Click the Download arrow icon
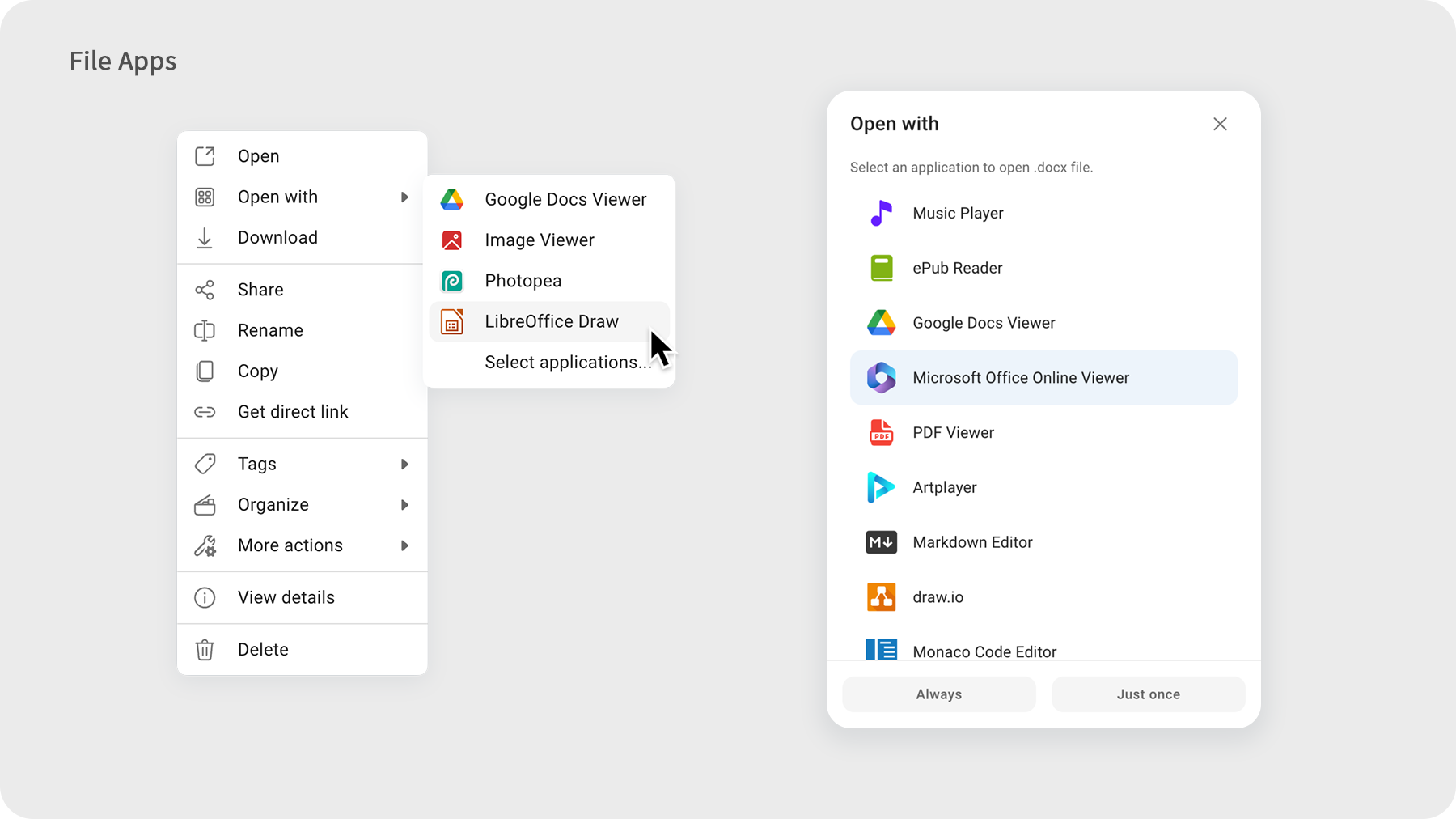The height and width of the screenshot is (819, 1456). click(205, 237)
